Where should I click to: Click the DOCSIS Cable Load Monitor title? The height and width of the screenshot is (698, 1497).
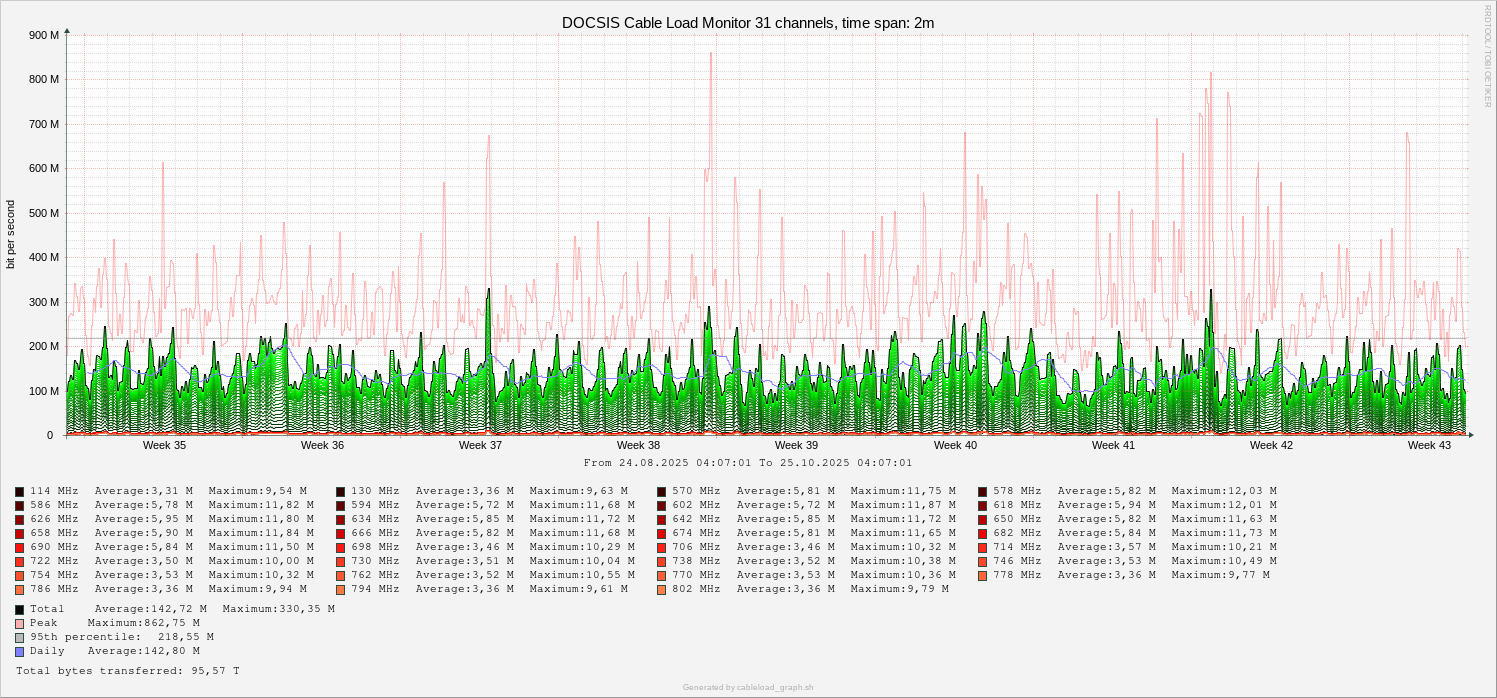pos(747,22)
